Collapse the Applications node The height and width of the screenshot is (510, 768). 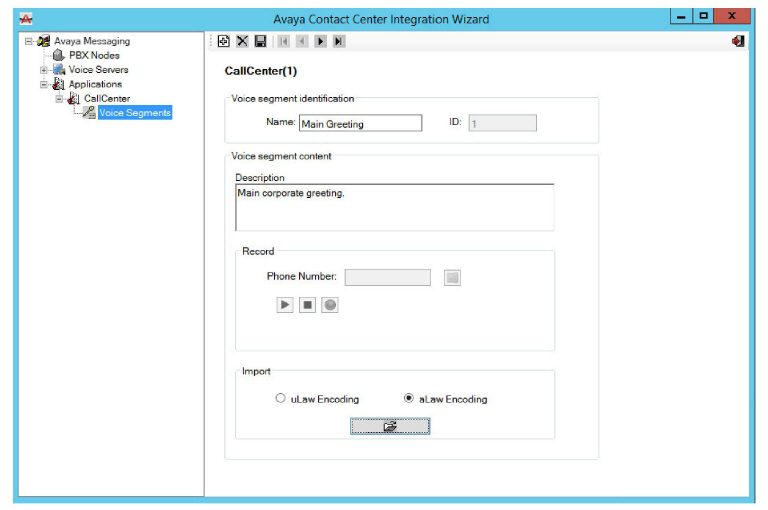pos(44,84)
